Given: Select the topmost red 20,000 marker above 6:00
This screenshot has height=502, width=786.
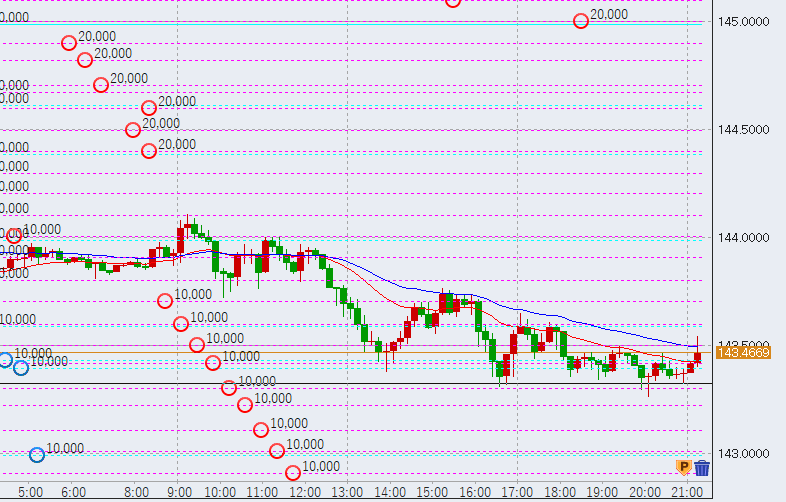Looking at the screenshot, I should pos(69,43).
